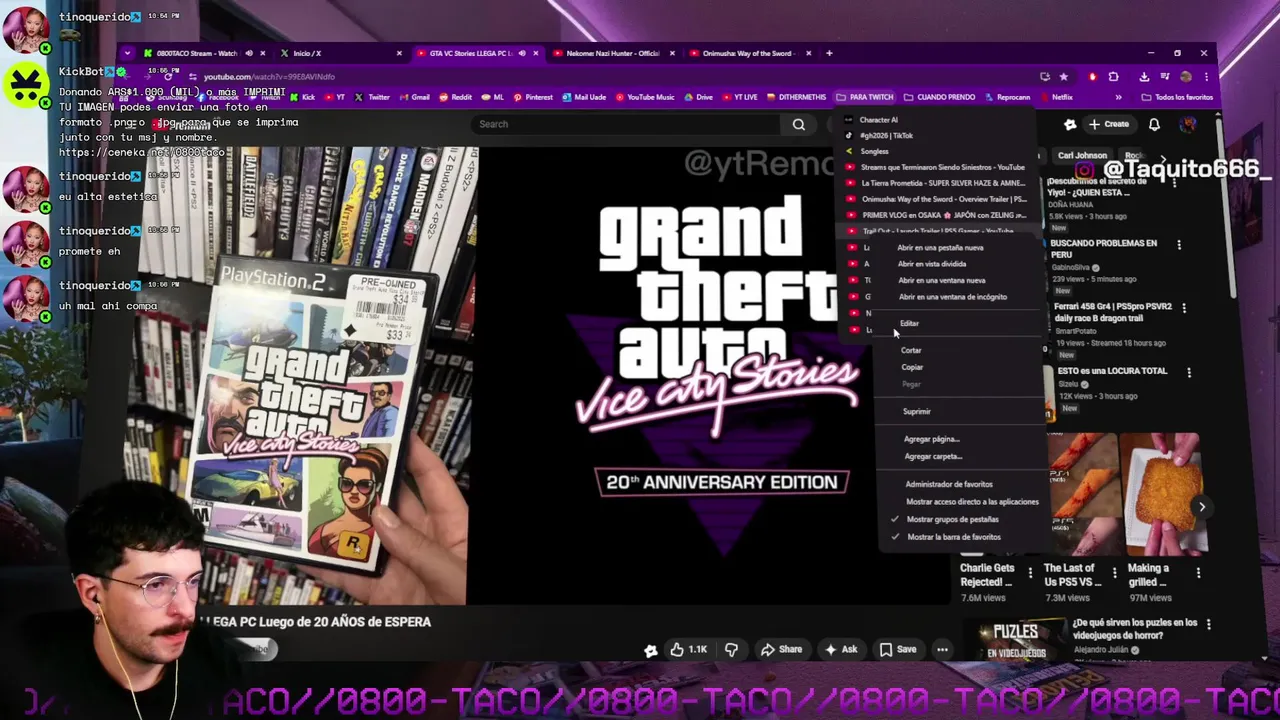This screenshot has height=720, width=1280.
Task: Choose Abrir en una pestaña nueva
Action: (940, 247)
